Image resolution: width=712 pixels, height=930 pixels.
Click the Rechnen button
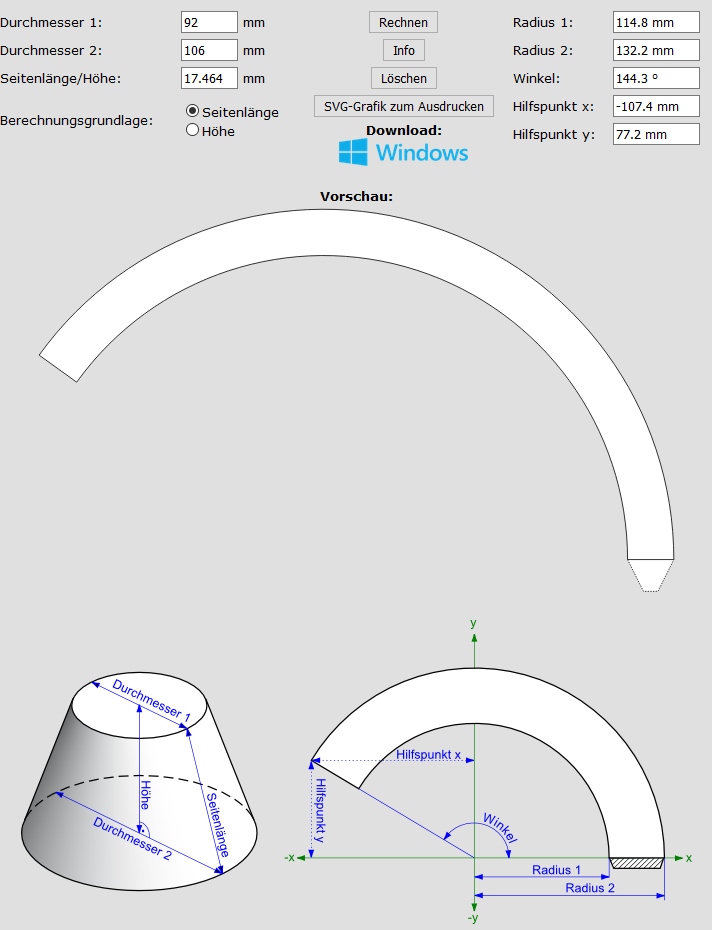tap(403, 23)
